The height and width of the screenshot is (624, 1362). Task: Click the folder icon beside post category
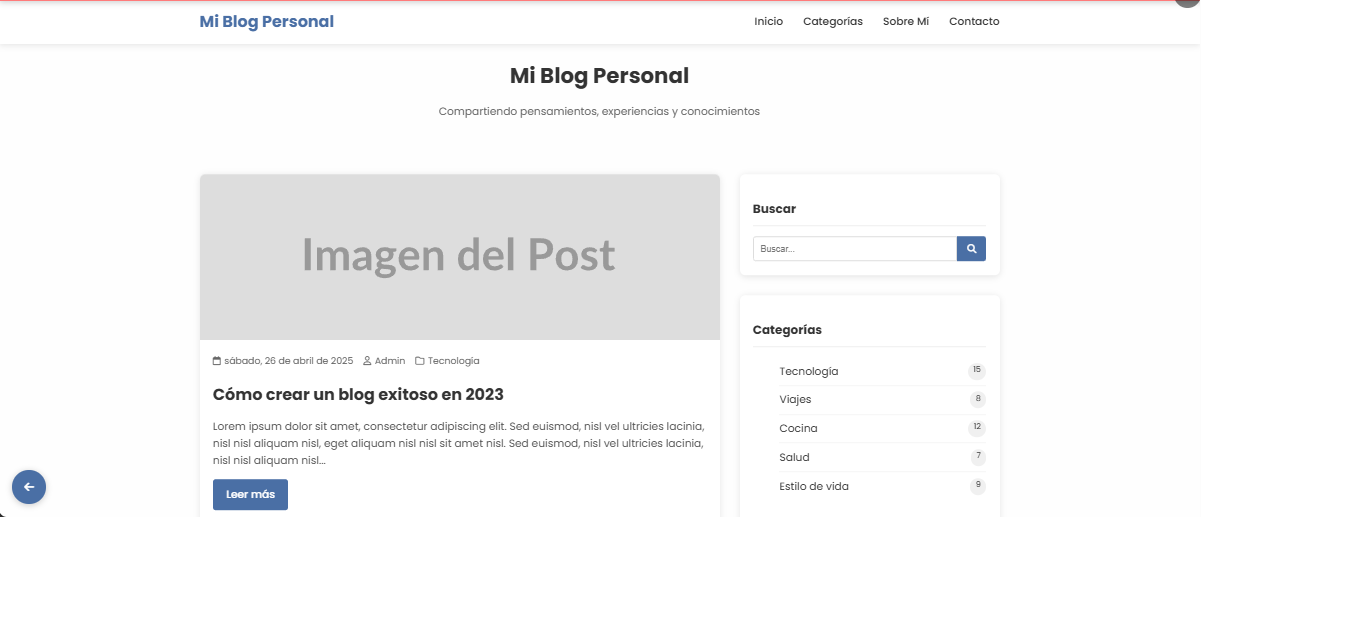(420, 361)
